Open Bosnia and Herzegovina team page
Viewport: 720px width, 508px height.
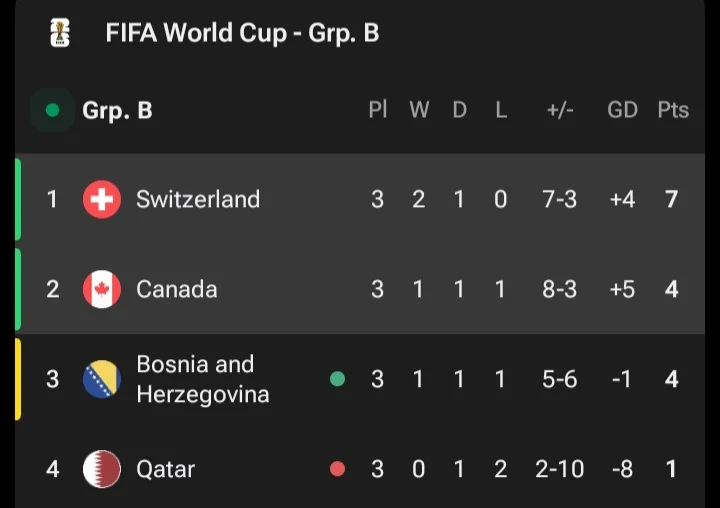[202, 379]
